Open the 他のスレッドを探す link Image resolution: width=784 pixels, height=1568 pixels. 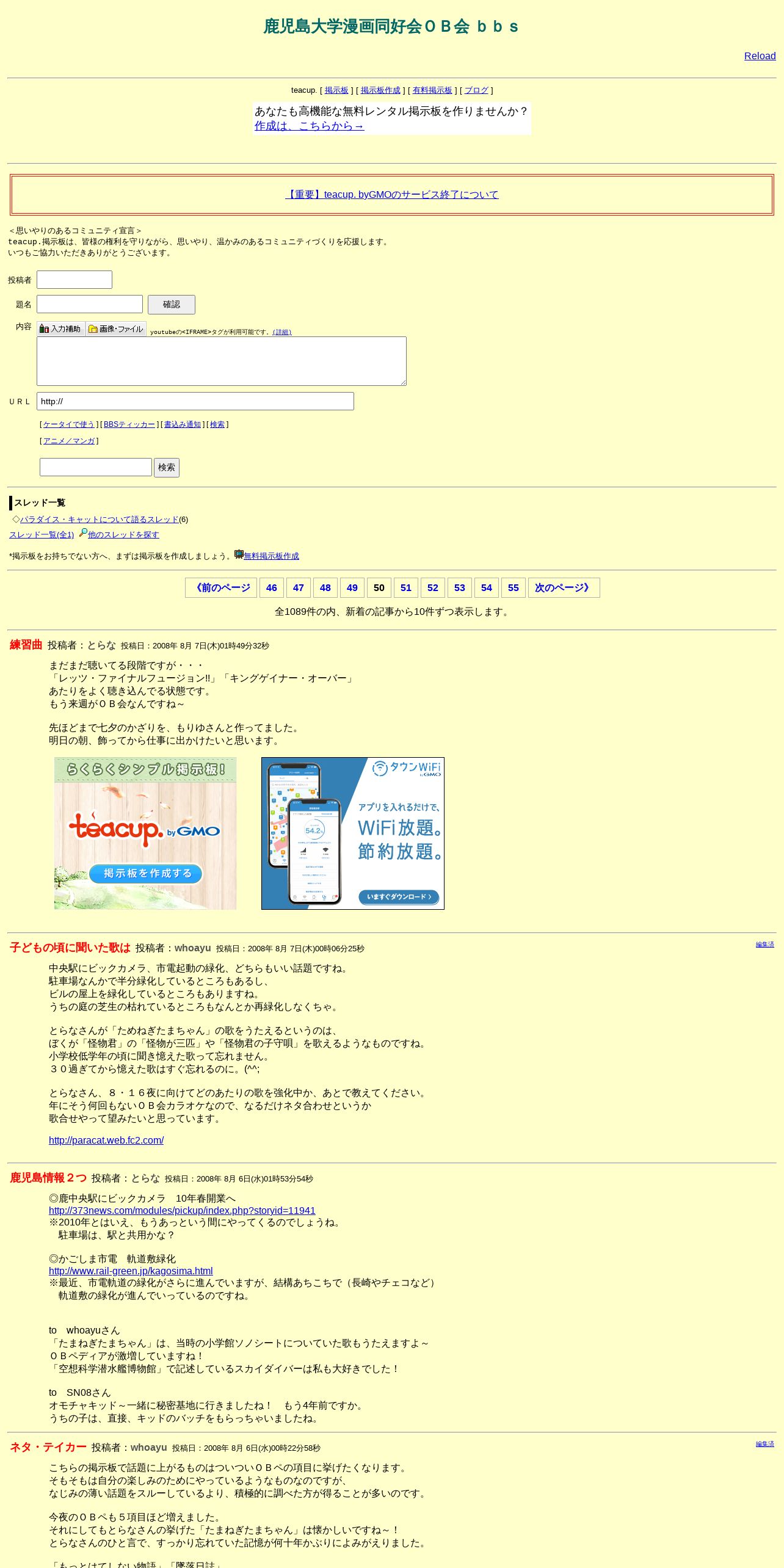[x=123, y=535]
